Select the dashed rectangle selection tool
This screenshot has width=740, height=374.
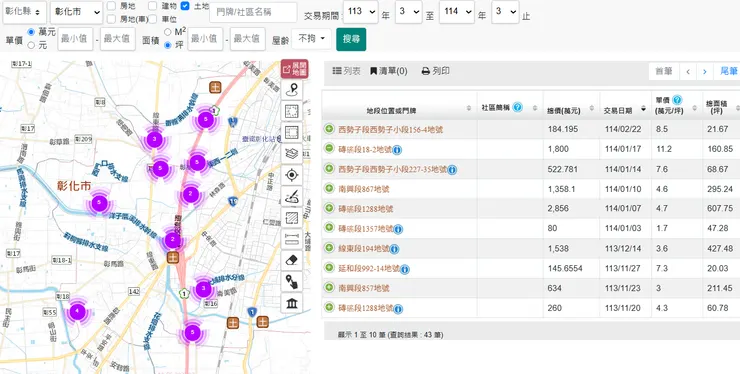point(292,111)
